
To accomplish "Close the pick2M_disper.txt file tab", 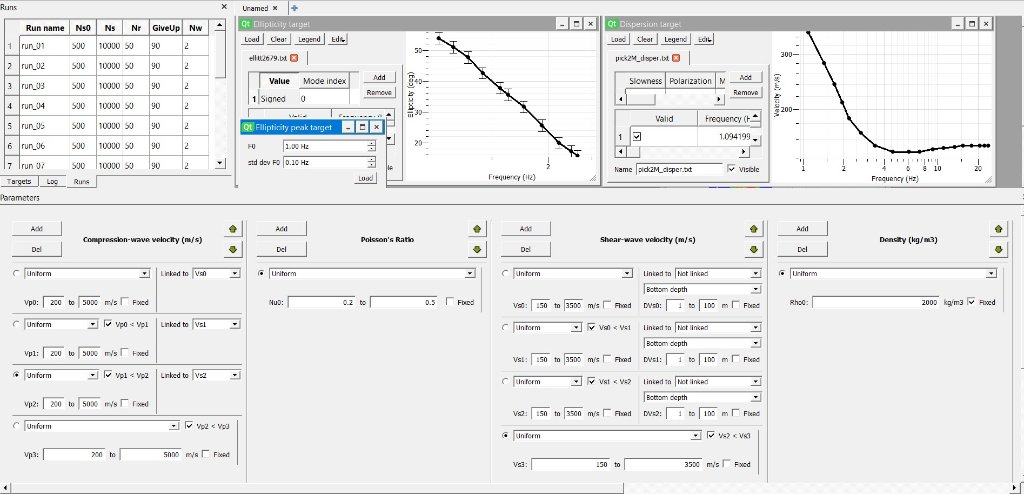I will 676,59.
